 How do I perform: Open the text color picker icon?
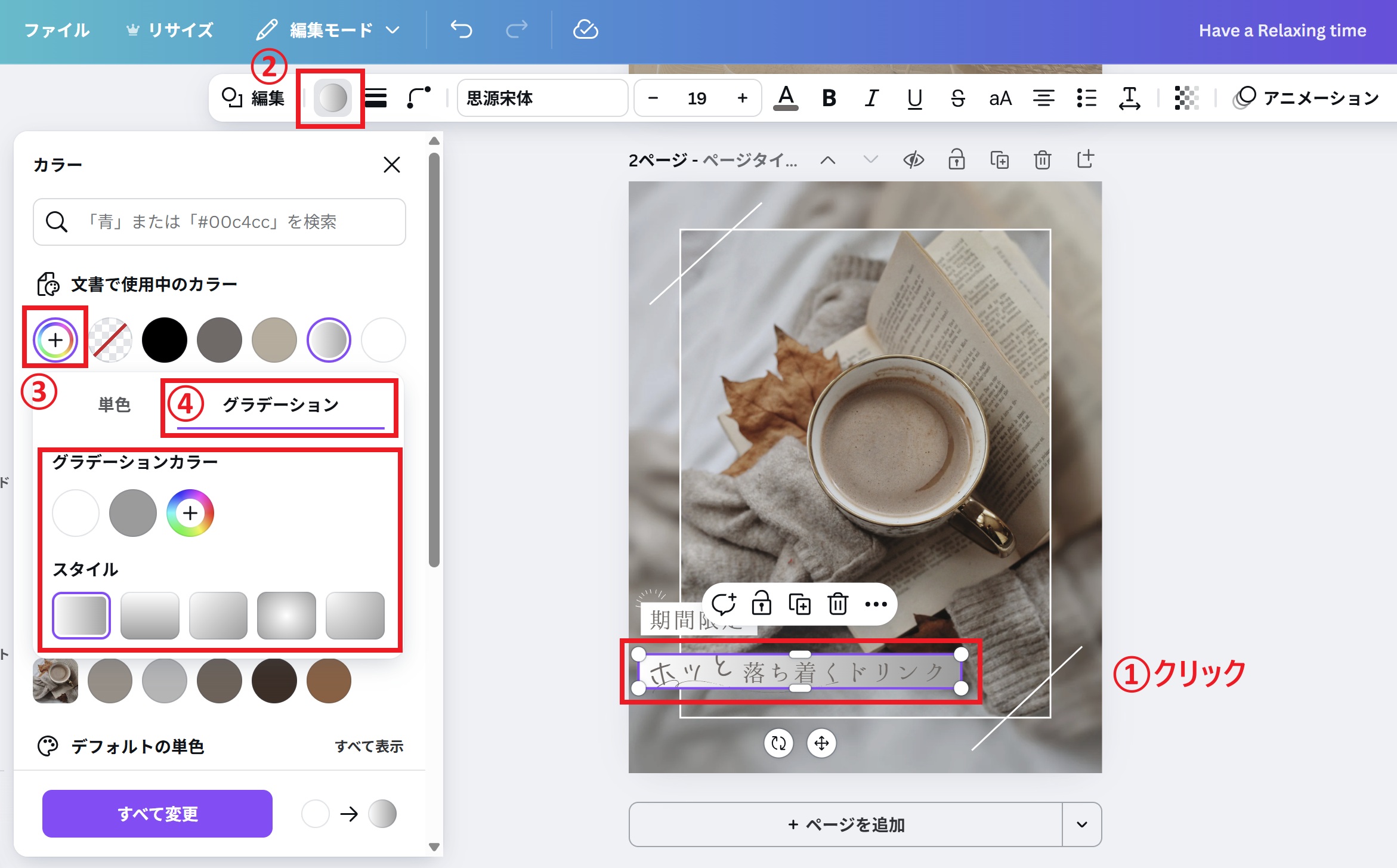[x=786, y=98]
